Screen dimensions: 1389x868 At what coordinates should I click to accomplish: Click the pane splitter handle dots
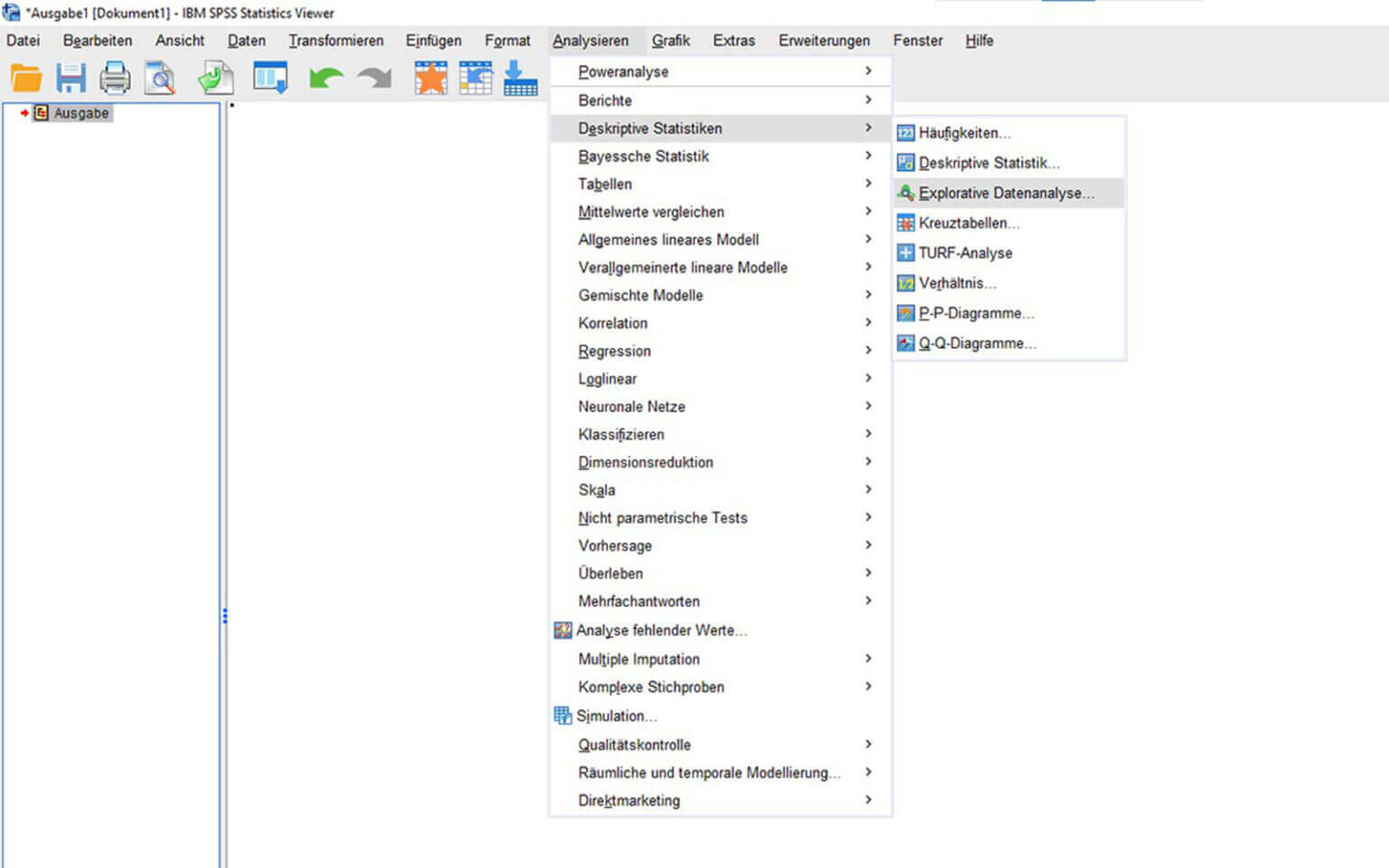224,617
